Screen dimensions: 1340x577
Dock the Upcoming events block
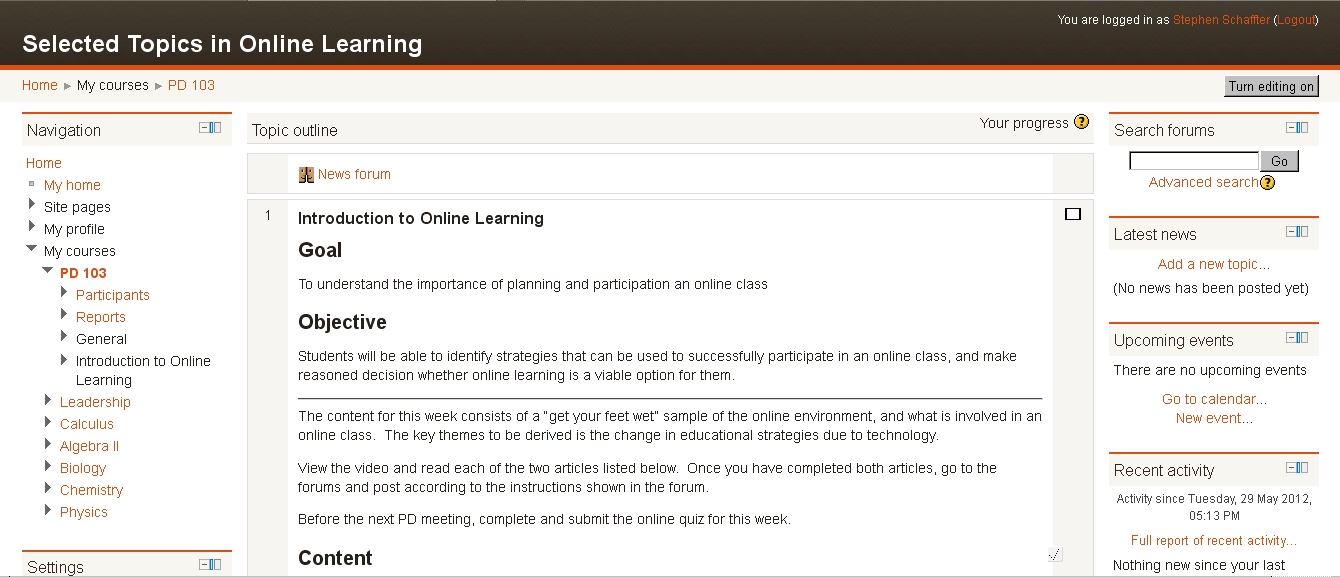pos(1302,338)
